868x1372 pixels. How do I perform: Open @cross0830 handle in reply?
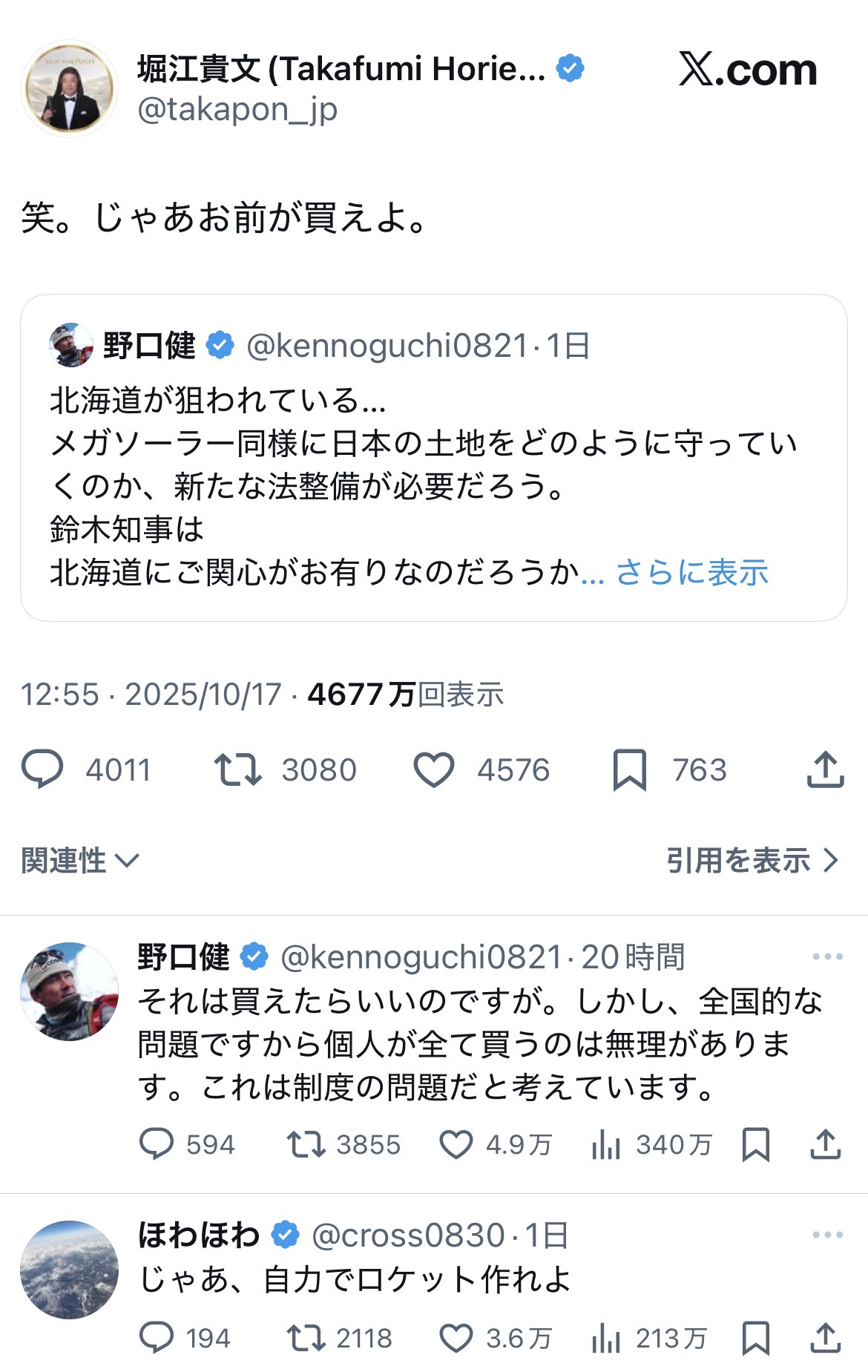(x=408, y=1235)
